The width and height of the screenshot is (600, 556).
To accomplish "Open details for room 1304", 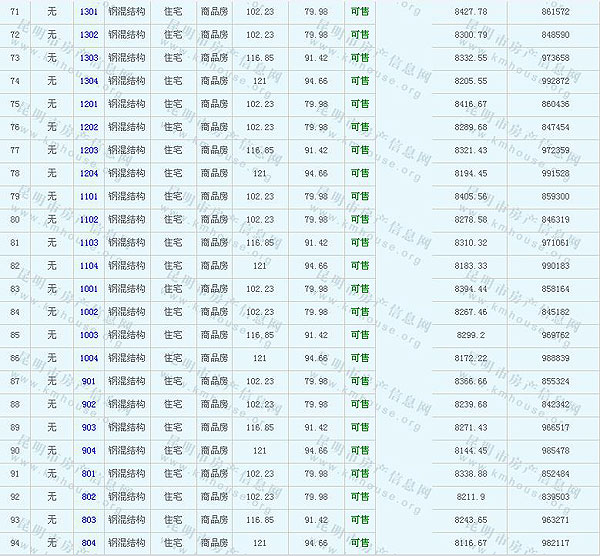I will point(89,81).
